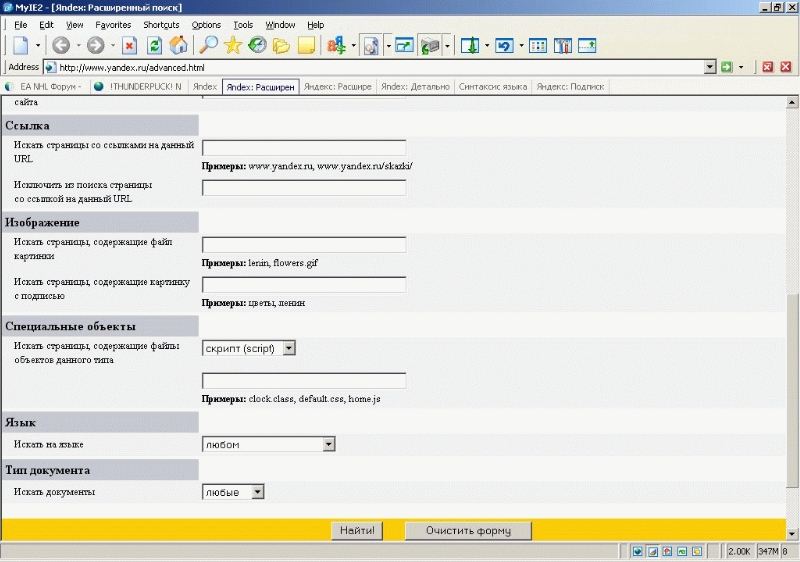Open the Edit menu
Screen dimensions: 800x562
tap(46, 24)
